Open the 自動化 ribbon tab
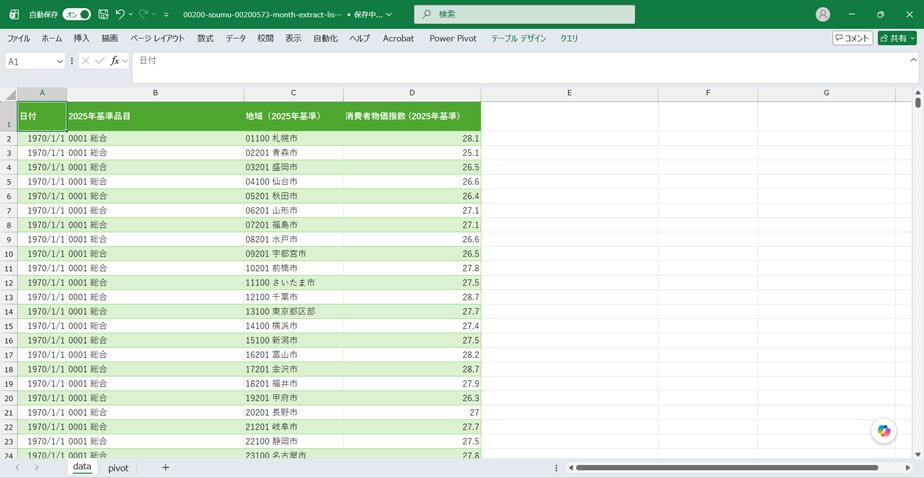The width and height of the screenshot is (924, 478). tap(325, 38)
